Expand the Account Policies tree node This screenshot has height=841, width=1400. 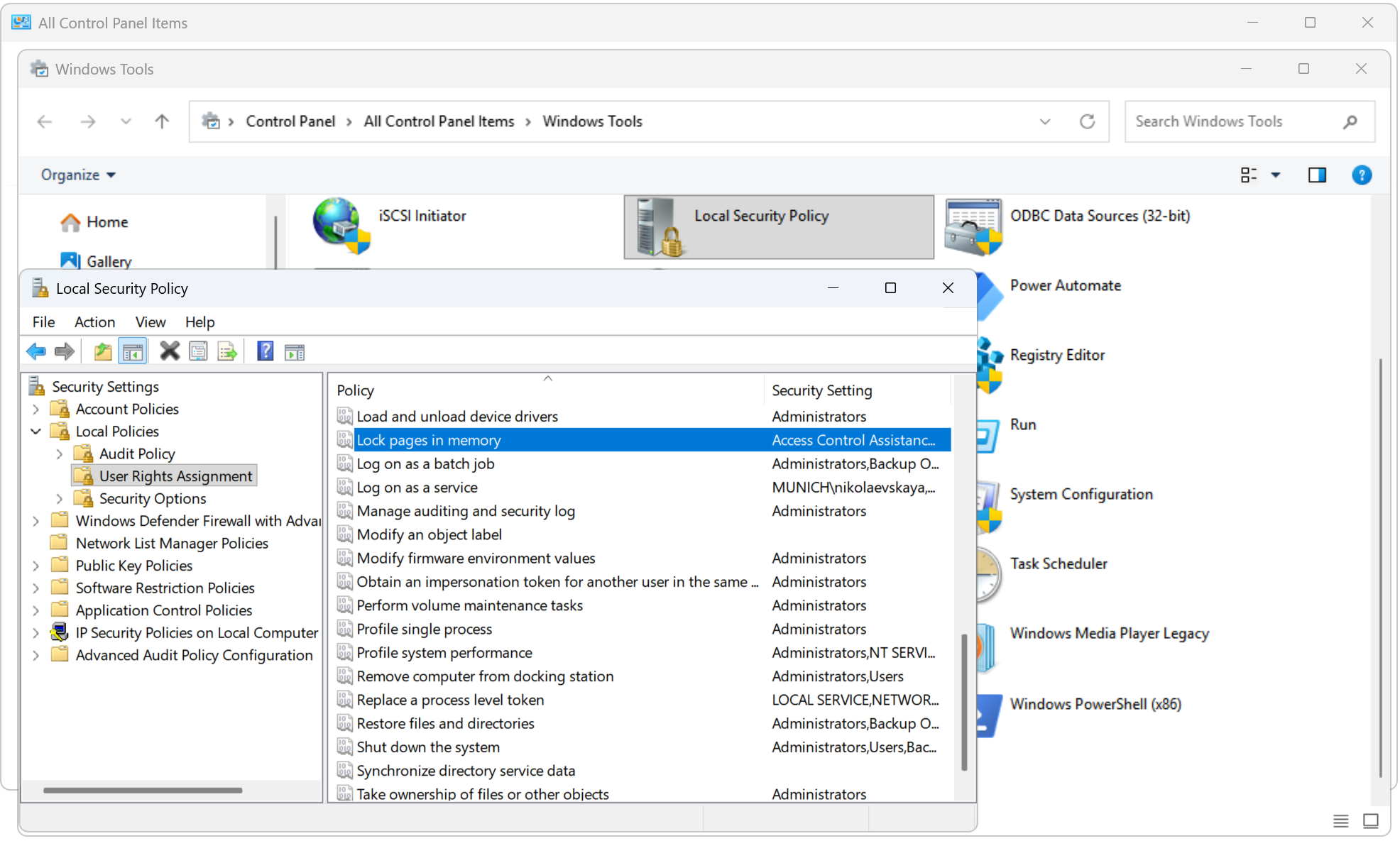[35, 409]
